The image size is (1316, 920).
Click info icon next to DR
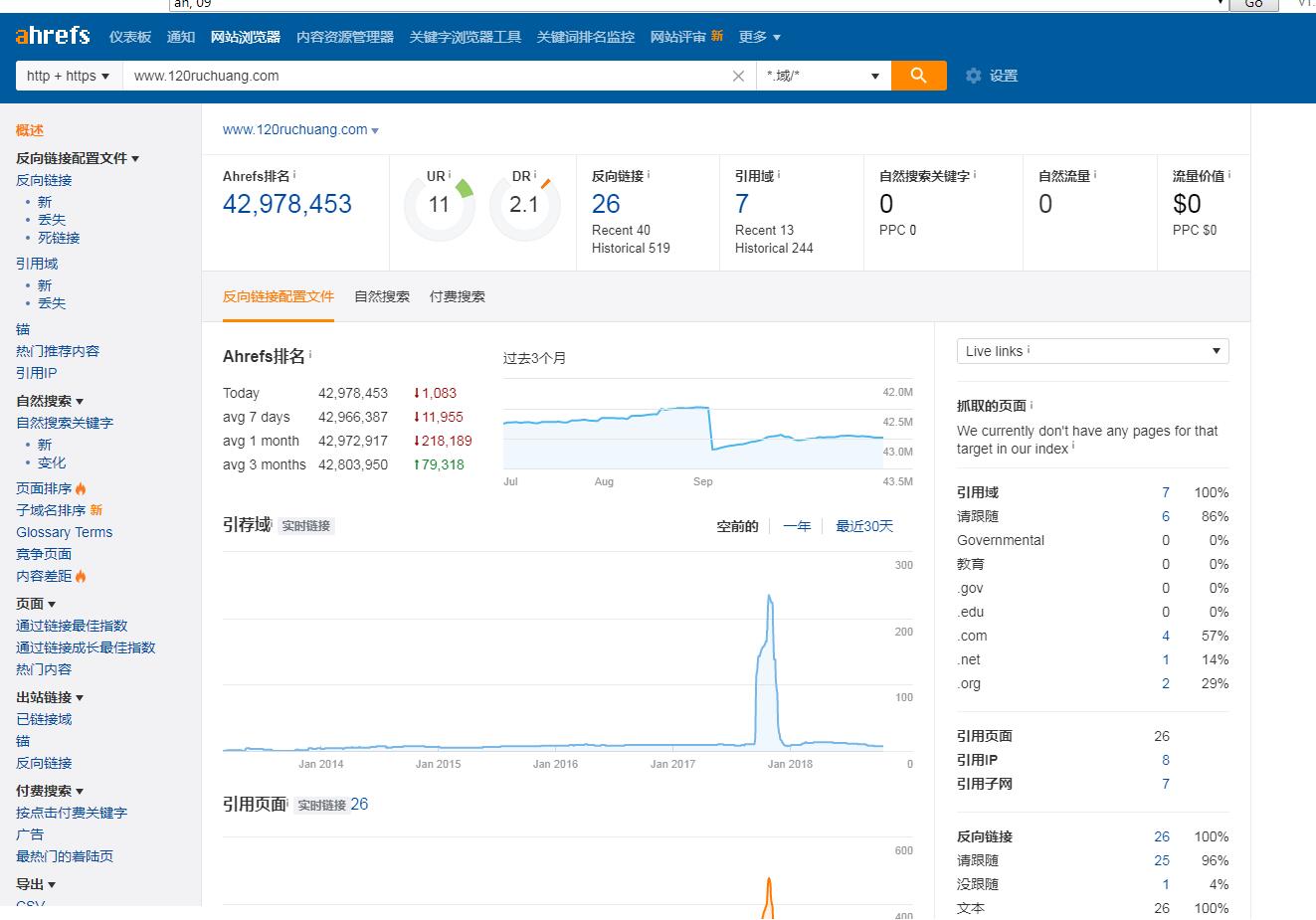[535, 175]
